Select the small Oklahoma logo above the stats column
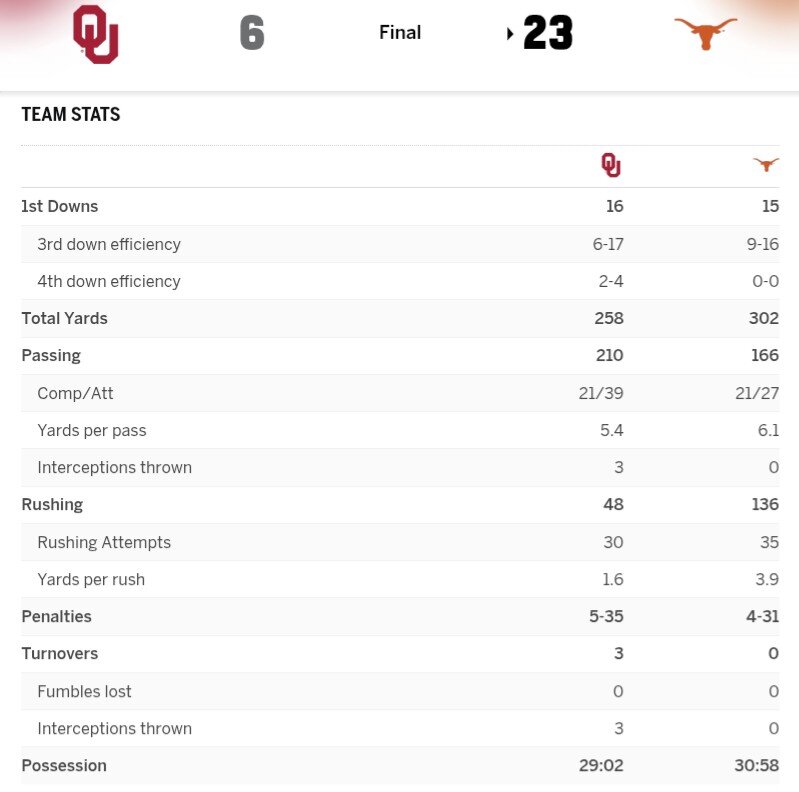This screenshot has width=799, height=792. (x=611, y=165)
